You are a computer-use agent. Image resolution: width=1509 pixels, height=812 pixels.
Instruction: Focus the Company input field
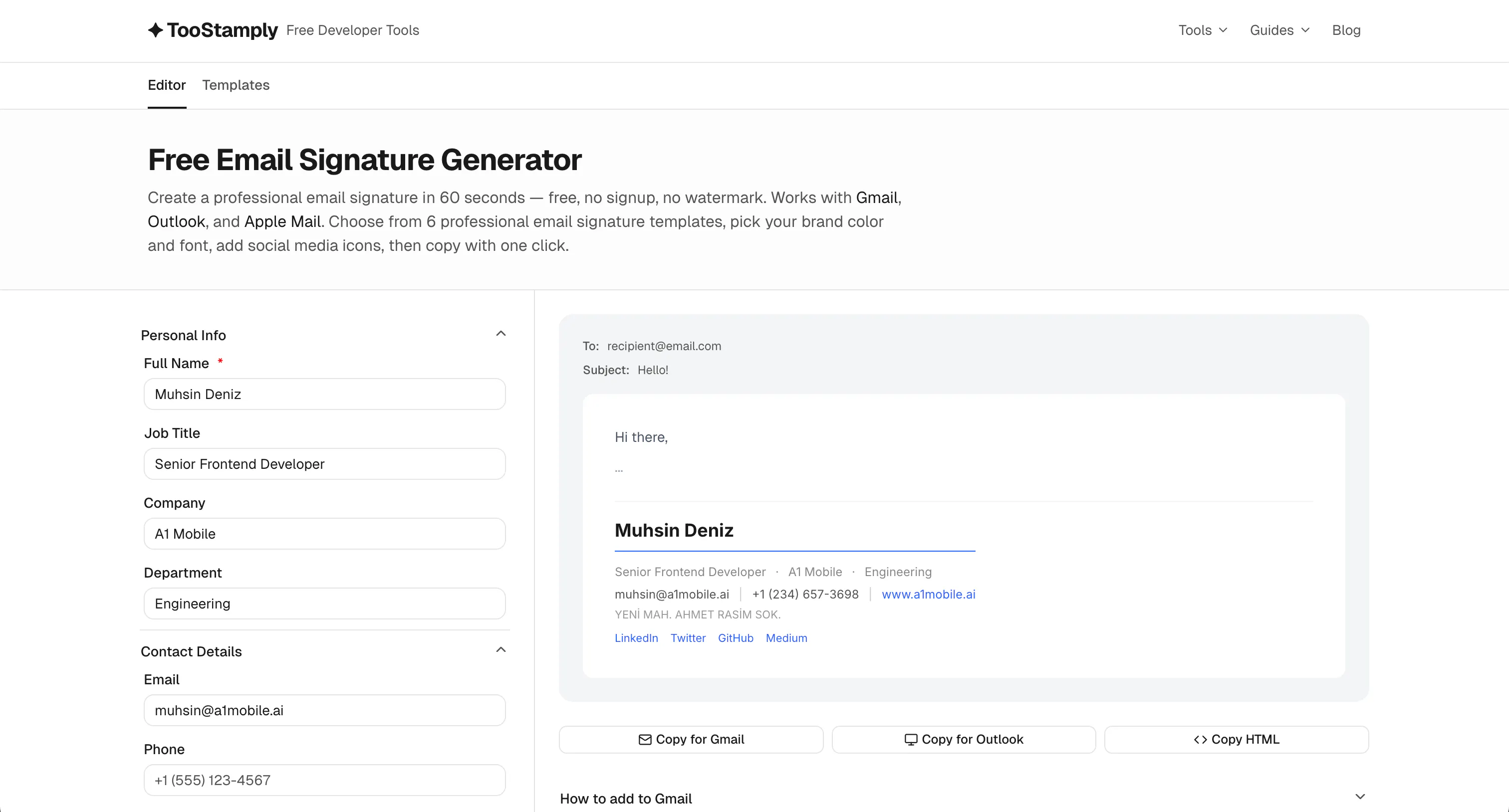pyautogui.click(x=324, y=533)
